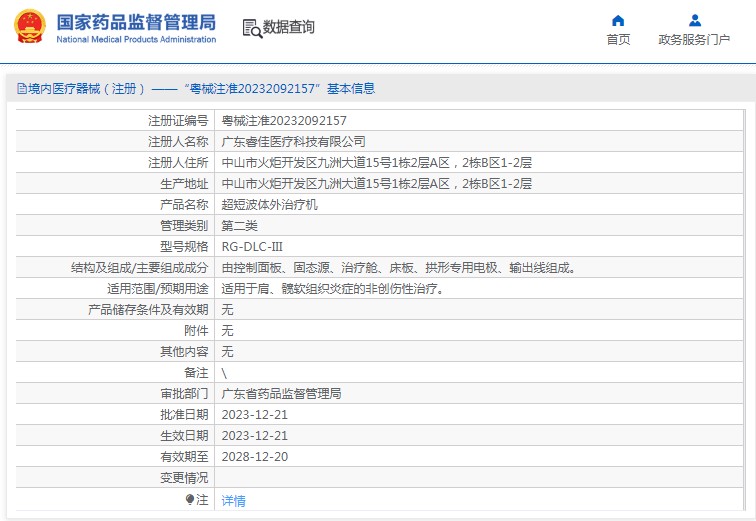Screen dimensions: 756x521
Task: Click the 管理类别 label
Action: click(x=184, y=226)
